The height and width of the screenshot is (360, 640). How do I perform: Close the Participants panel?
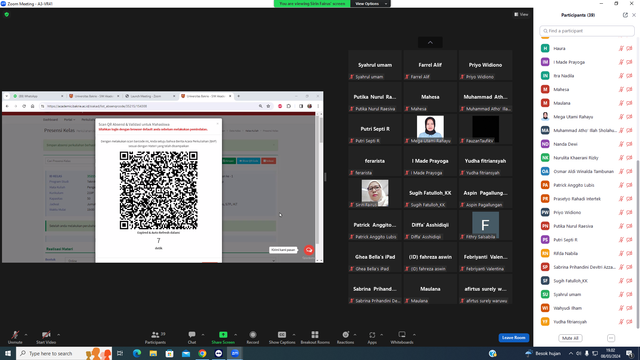pyautogui.click(x=634, y=15)
